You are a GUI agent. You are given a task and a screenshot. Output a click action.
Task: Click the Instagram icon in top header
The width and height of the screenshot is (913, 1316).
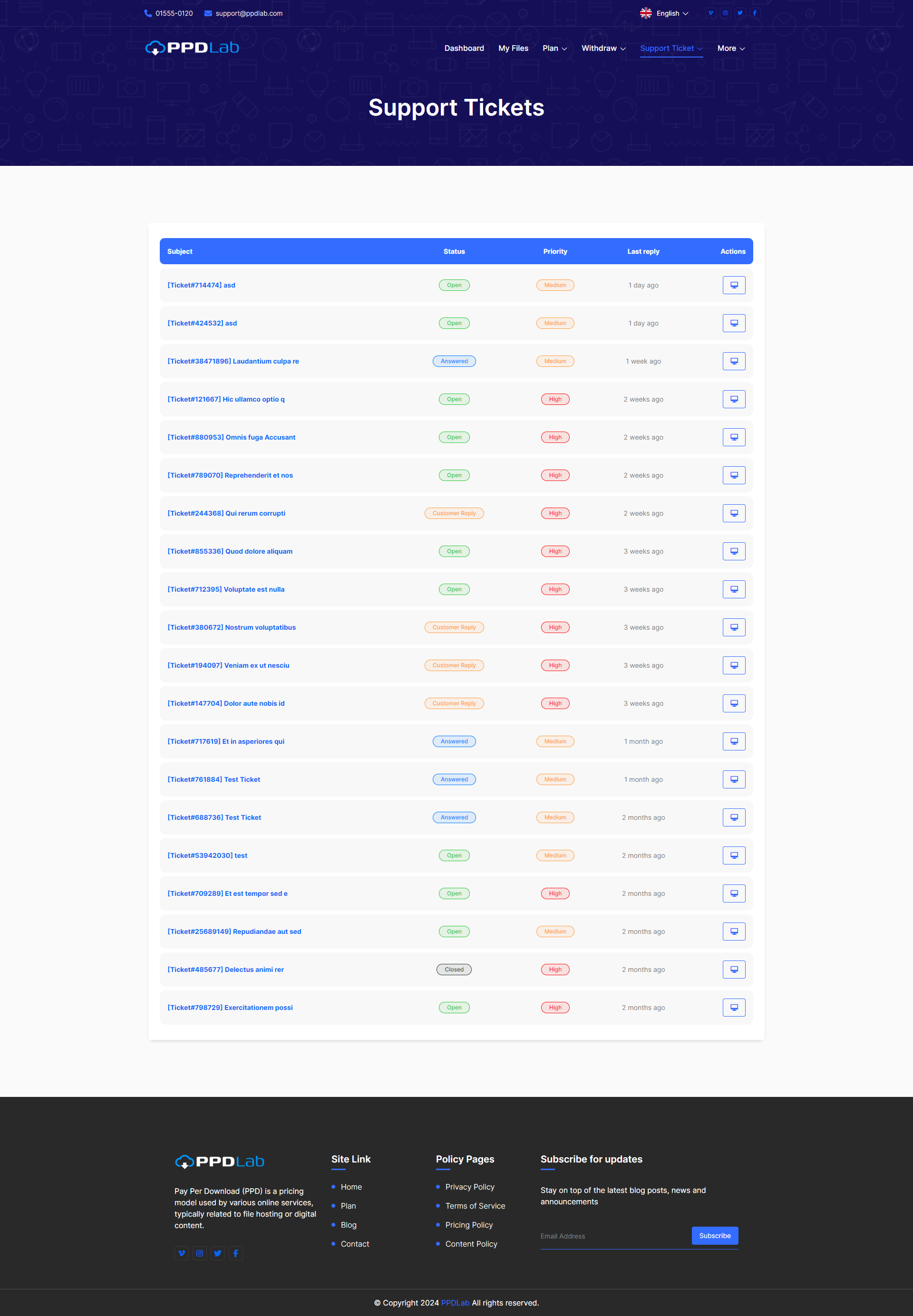[x=725, y=13]
